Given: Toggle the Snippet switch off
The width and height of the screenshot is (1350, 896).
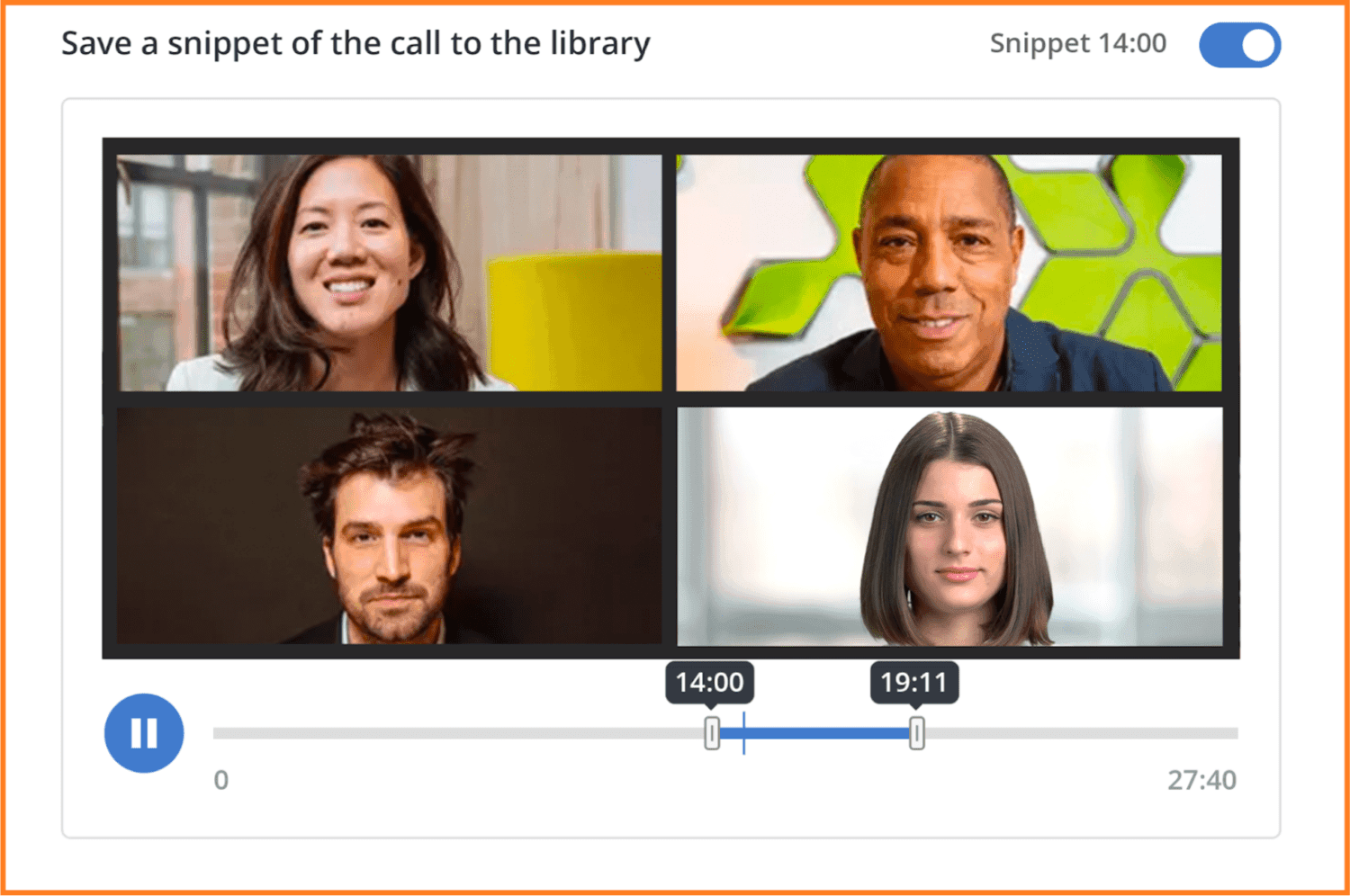Looking at the screenshot, I should click(1239, 45).
